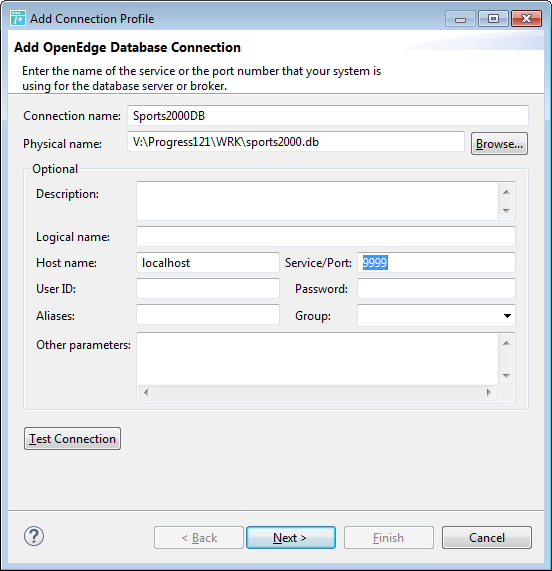This screenshot has width=552, height=571.
Task: Go to the Next > wizard page
Action: tap(291, 537)
